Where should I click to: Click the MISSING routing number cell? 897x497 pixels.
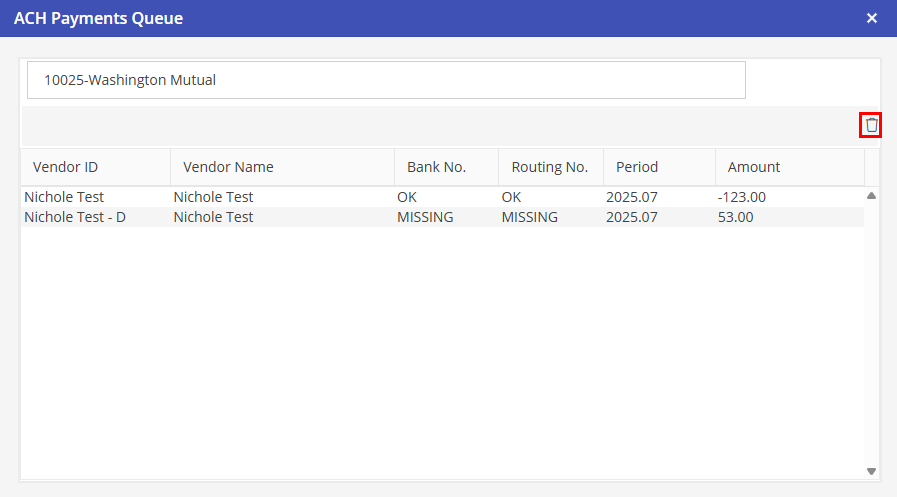pyautogui.click(x=530, y=217)
